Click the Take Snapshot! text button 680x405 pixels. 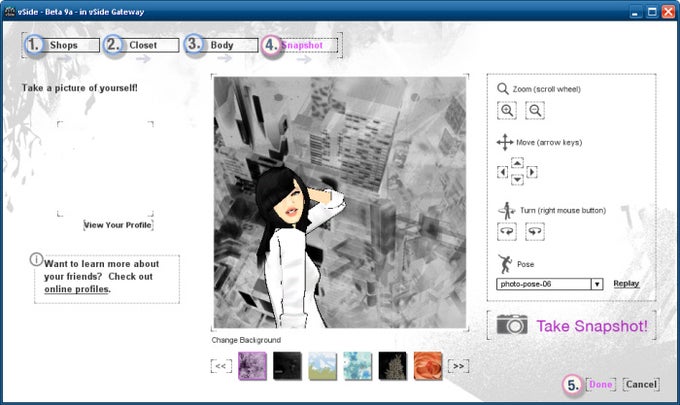click(x=592, y=326)
